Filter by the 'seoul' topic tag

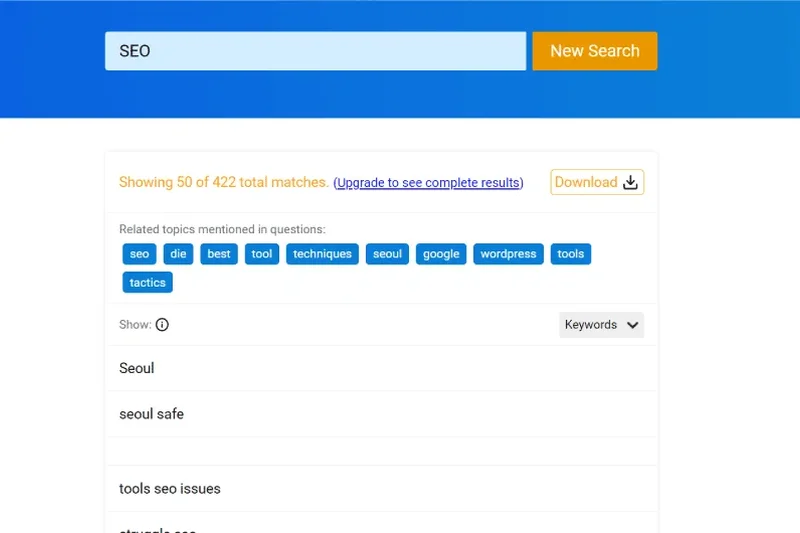click(387, 254)
